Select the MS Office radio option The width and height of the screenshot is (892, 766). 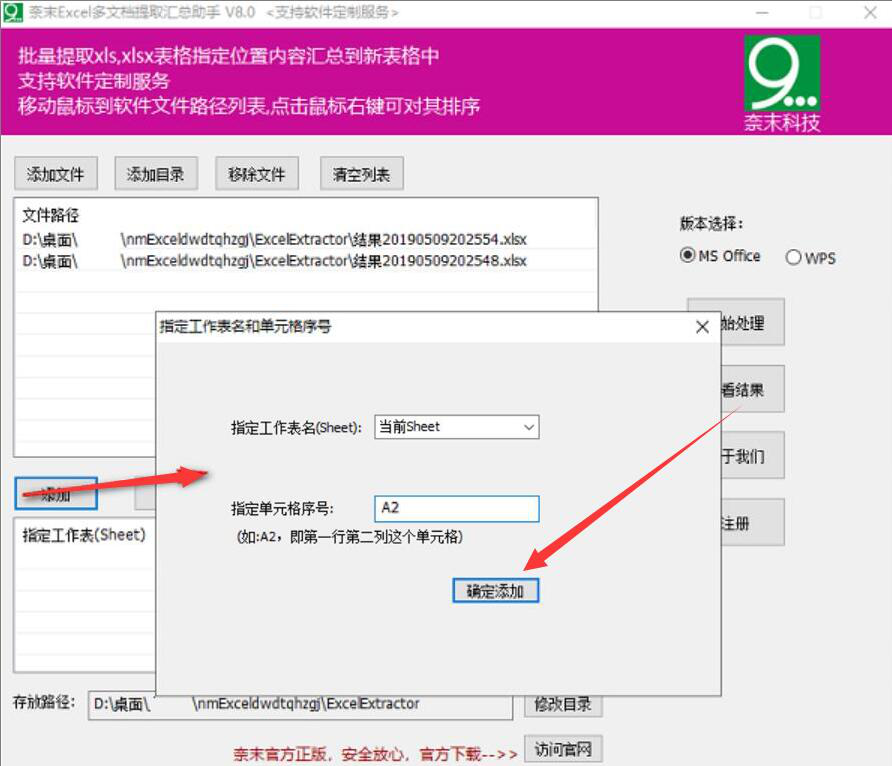[720, 256]
